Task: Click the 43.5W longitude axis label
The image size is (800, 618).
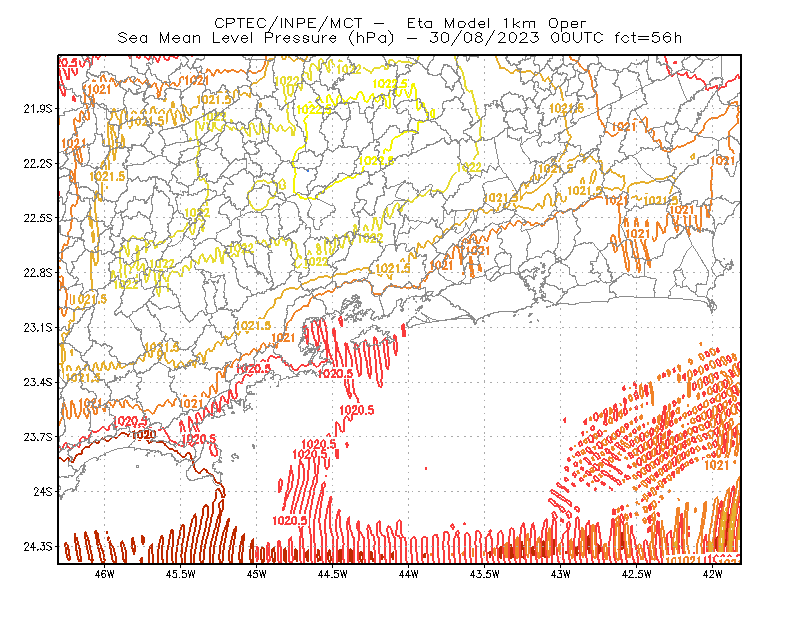Action: [485, 574]
